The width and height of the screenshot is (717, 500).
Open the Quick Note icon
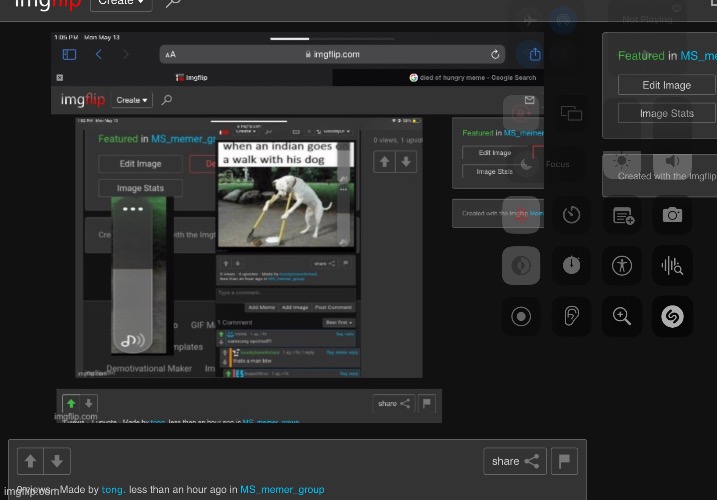pos(622,214)
